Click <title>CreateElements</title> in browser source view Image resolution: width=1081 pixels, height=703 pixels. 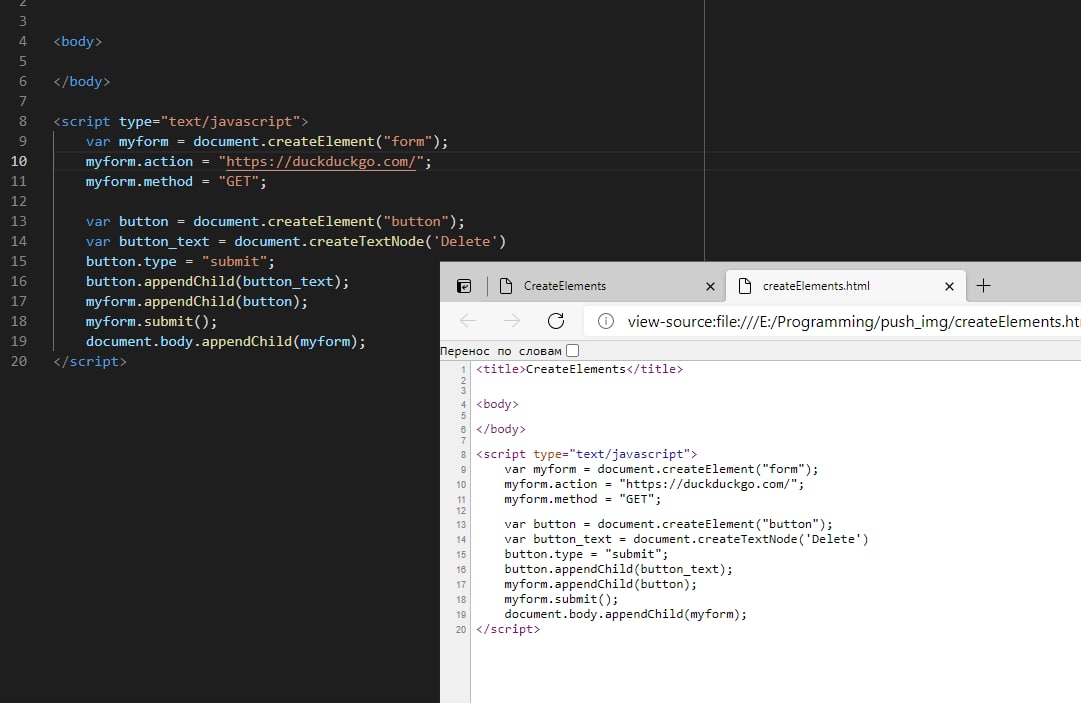click(579, 369)
